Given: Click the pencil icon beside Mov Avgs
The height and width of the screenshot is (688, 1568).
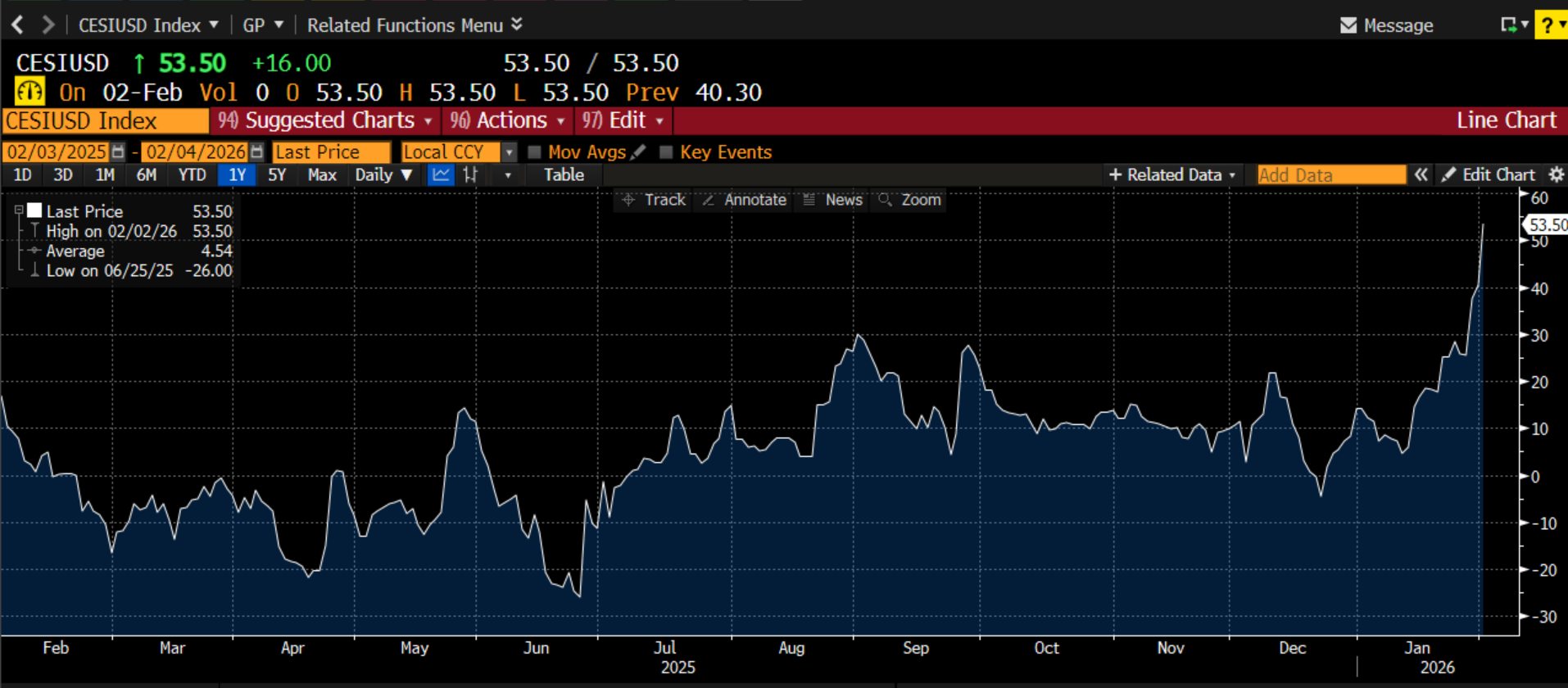Looking at the screenshot, I should [639, 152].
